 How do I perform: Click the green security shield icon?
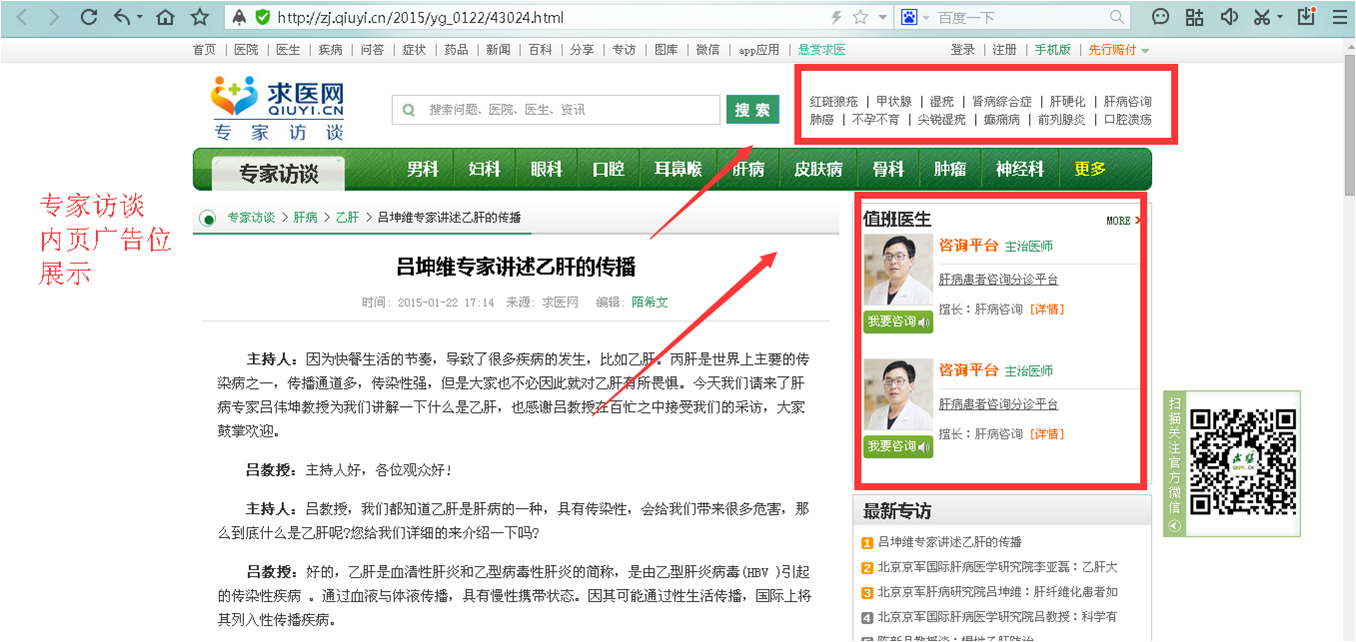tap(262, 17)
